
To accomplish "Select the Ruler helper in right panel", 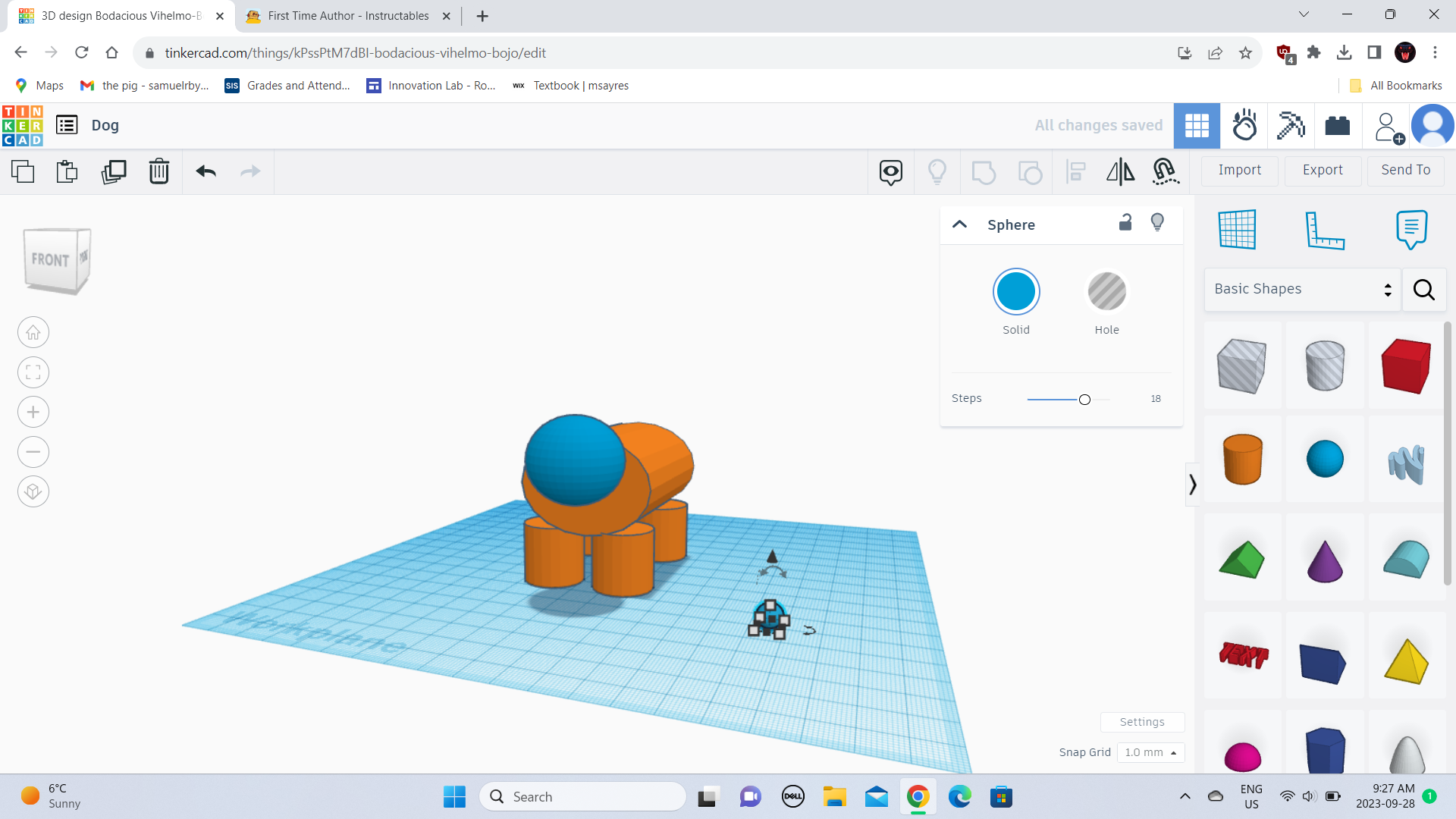I will [1326, 230].
